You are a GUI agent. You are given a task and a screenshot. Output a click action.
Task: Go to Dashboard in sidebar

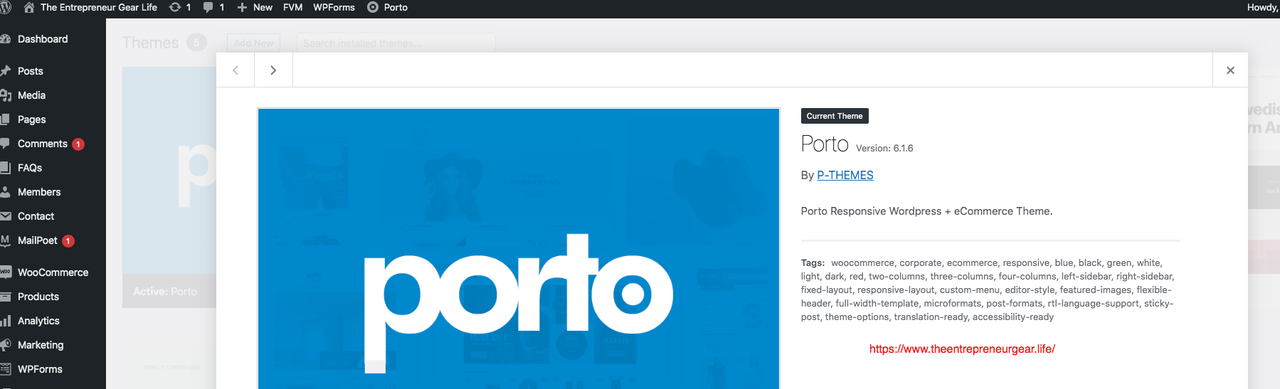[x=43, y=39]
